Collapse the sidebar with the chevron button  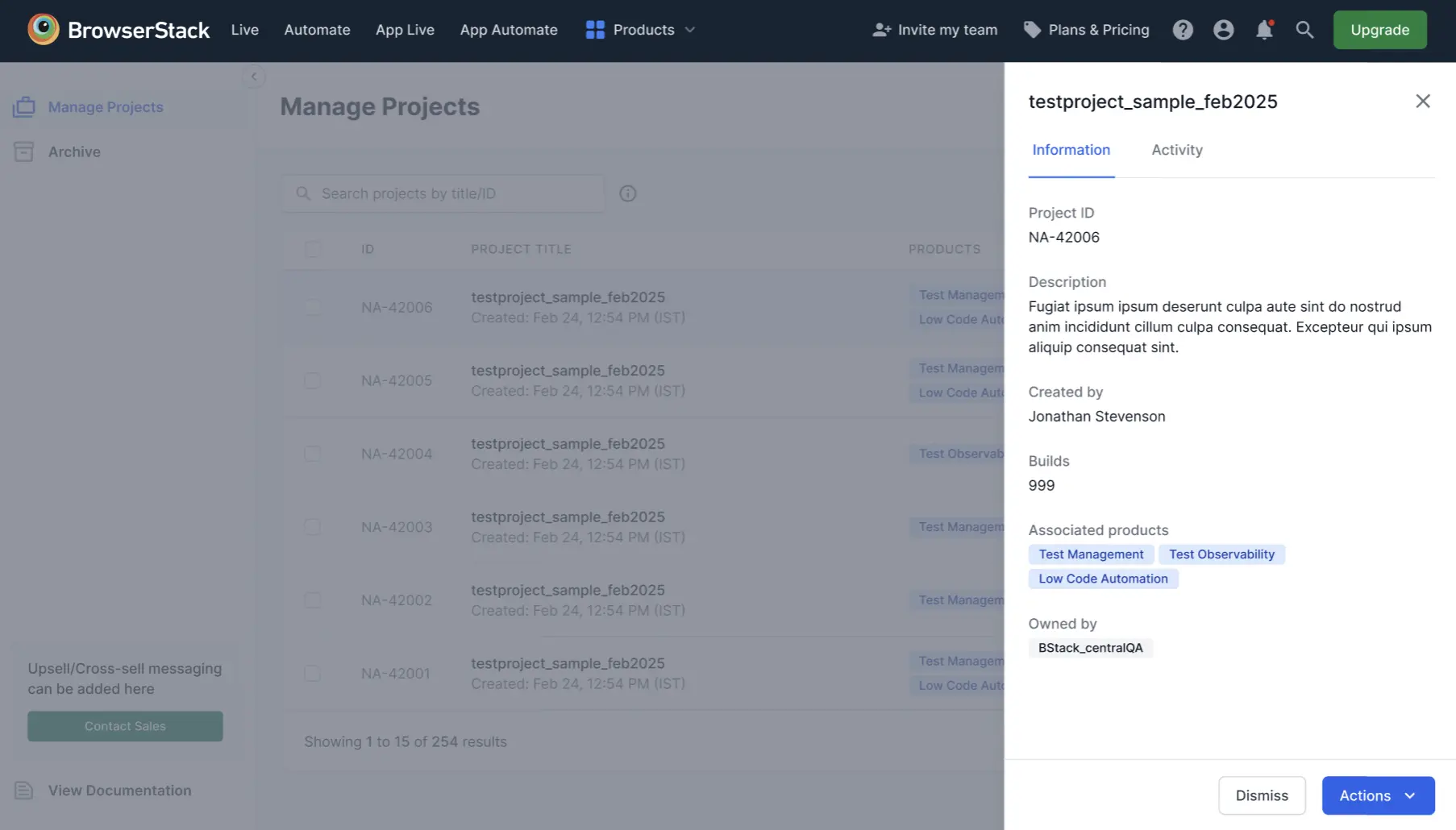(254, 77)
